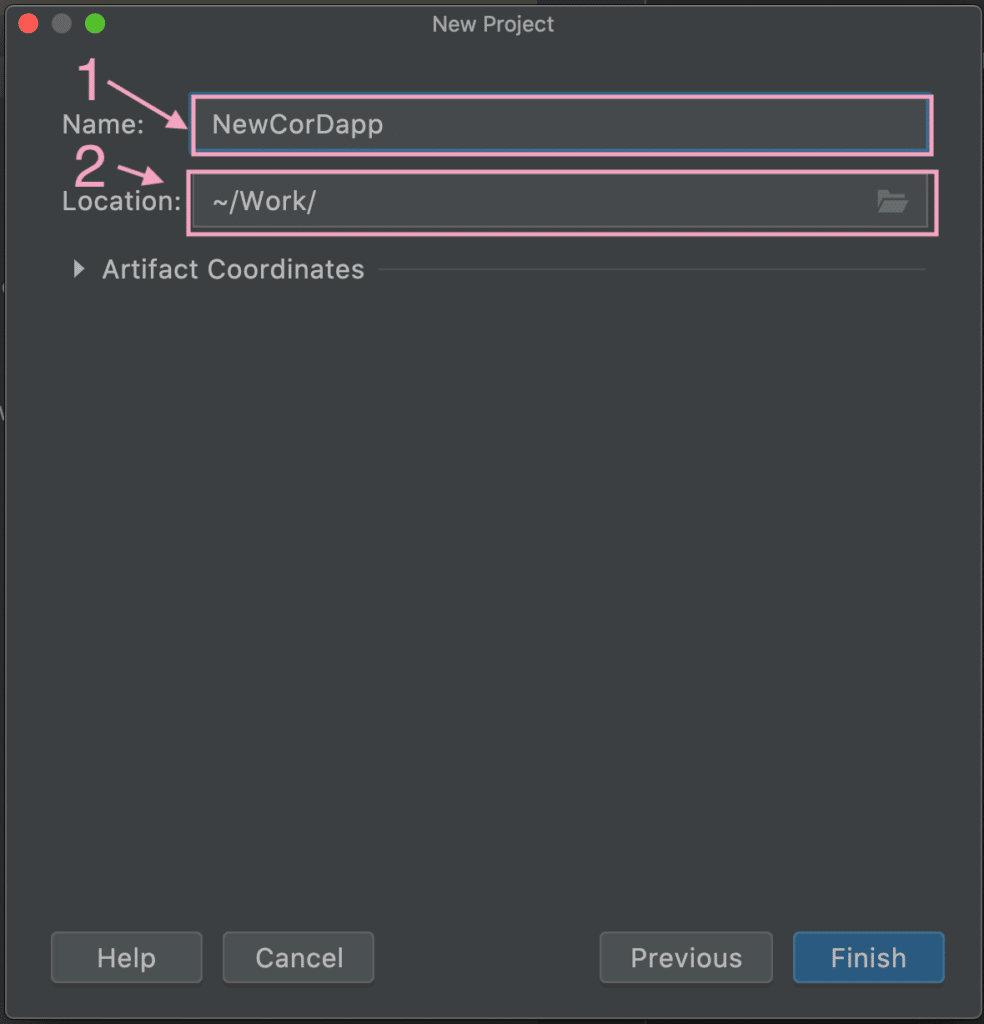The image size is (984, 1024).
Task: Focus the Name text field
Action: (x=562, y=124)
